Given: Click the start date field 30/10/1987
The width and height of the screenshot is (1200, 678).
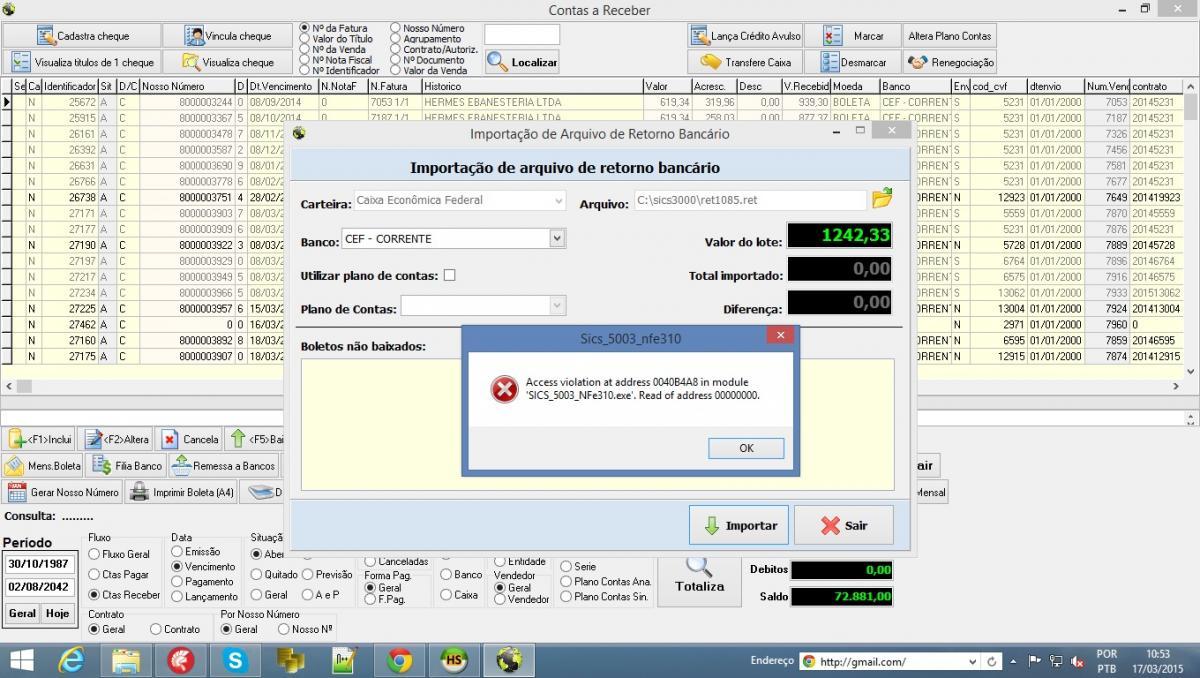Looking at the screenshot, I should click(x=40, y=564).
